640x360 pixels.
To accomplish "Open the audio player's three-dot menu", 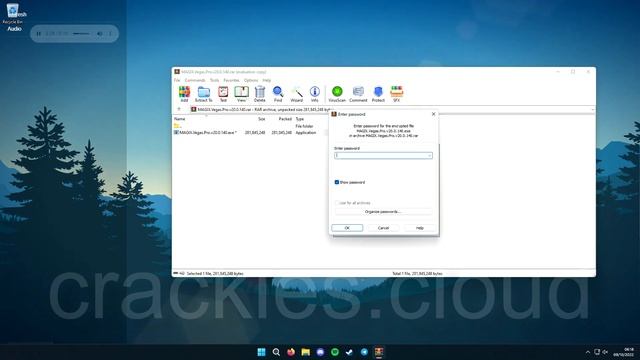I will (110, 33).
